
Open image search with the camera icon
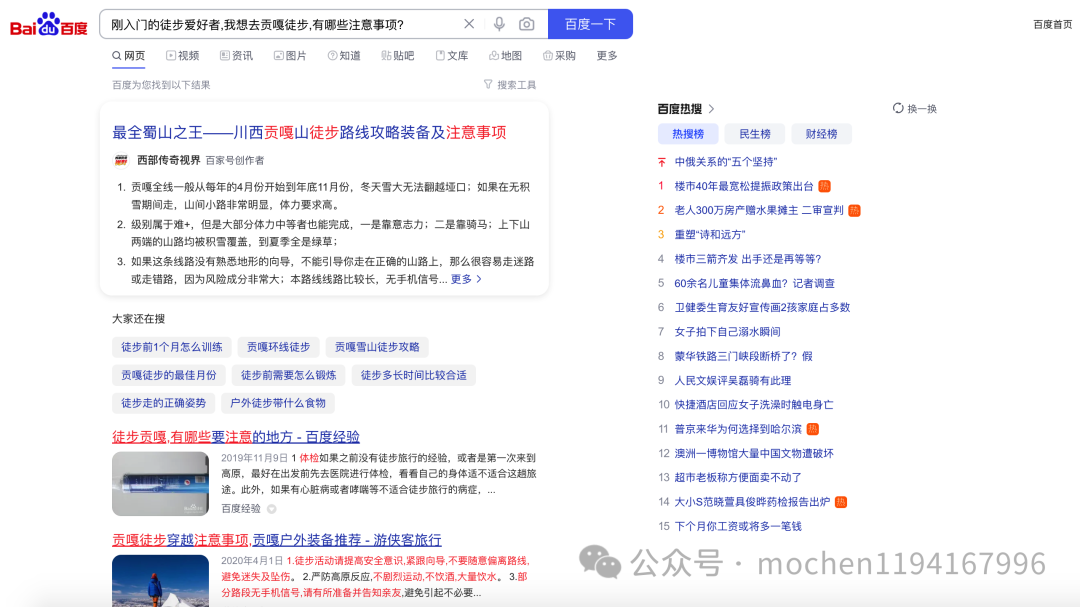click(527, 24)
